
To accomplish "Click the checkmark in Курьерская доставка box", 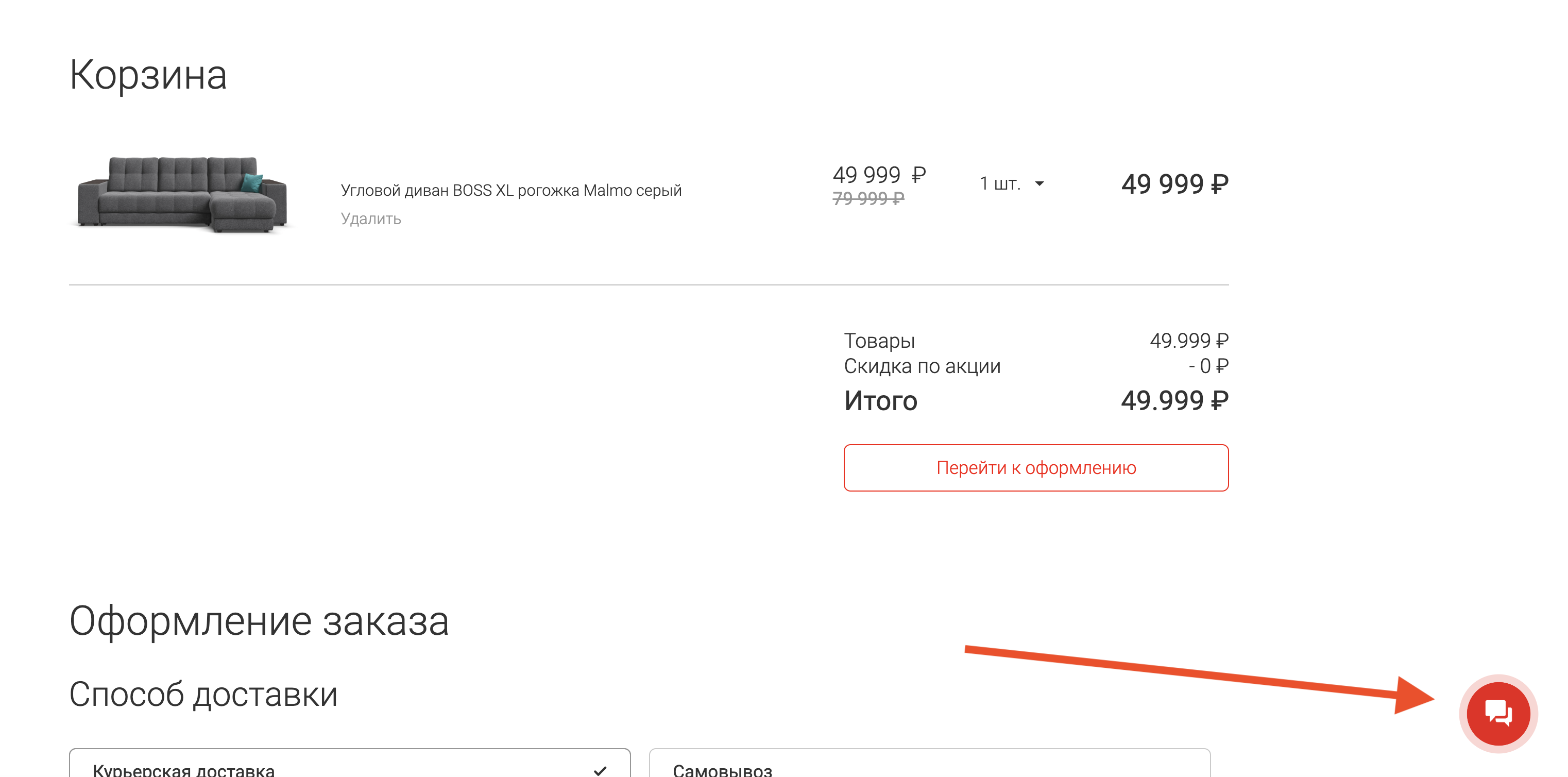I will click(x=600, y=770).
